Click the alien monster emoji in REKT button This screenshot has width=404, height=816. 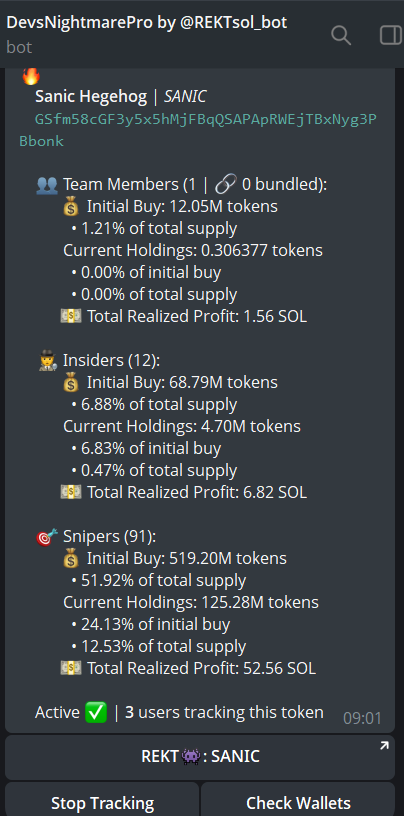pyautogui.click(x=191, y=756)
